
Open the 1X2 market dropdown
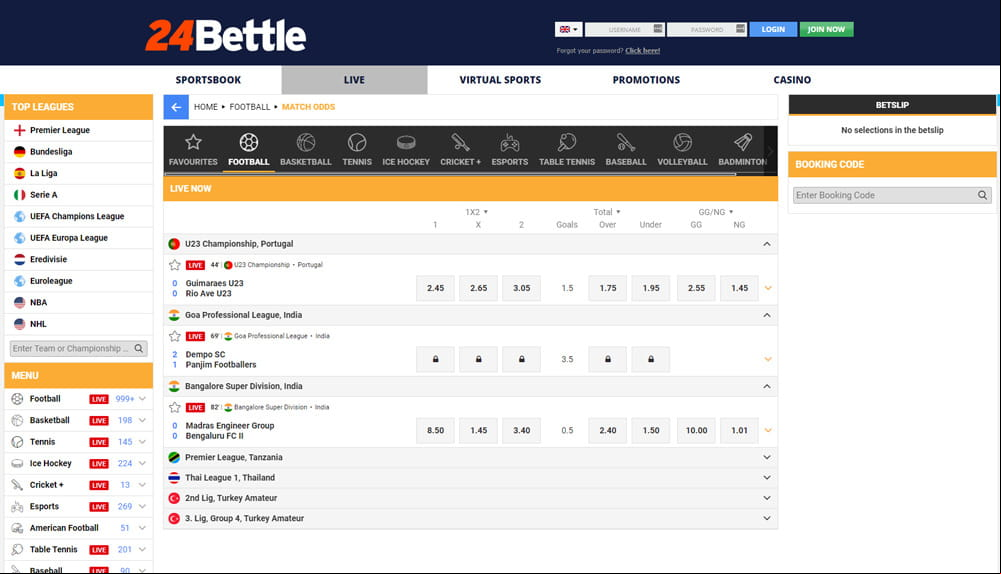point(476,212)
